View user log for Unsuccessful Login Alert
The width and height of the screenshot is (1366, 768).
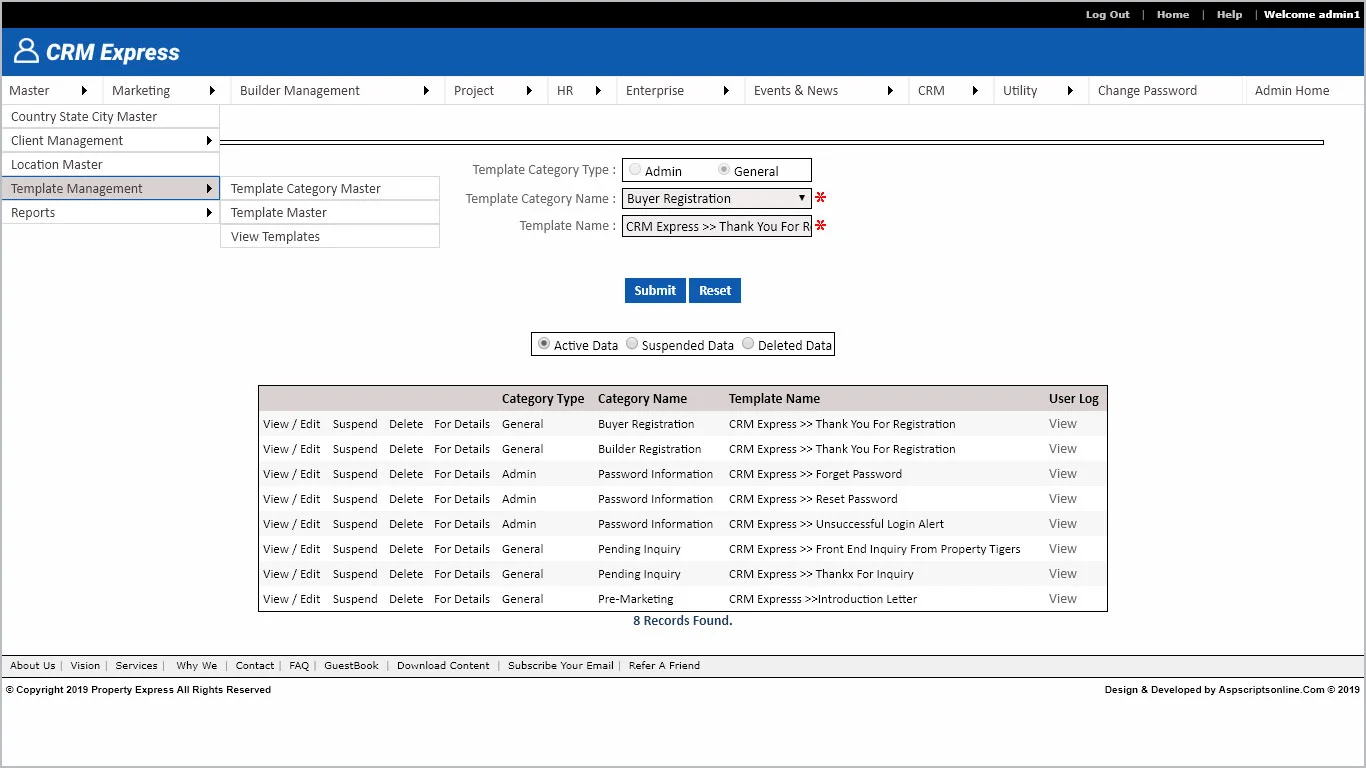1063,524
